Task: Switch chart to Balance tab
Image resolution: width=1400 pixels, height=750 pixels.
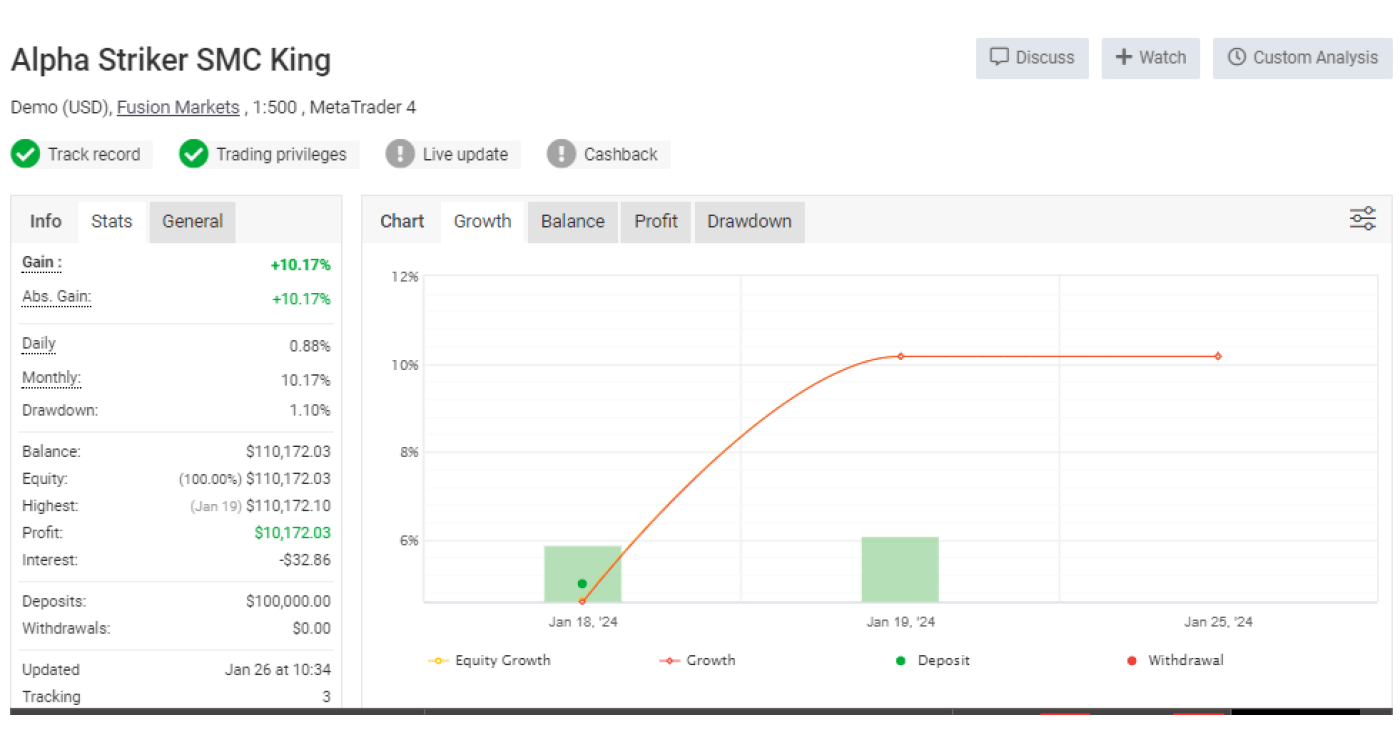Action: coord(572,221)
